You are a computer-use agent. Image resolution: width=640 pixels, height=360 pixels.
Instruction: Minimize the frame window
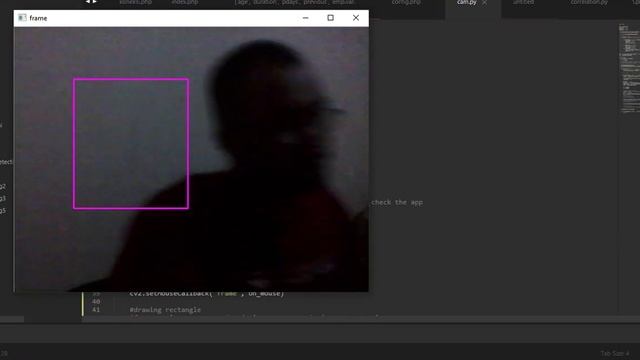pyautogui.click(x=305, y=18)
